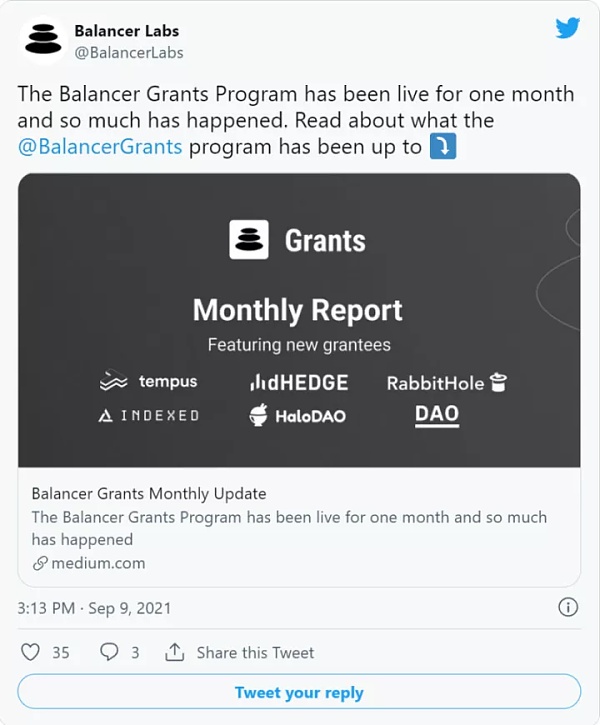
Task: Click the 35 likes count
Action: tap(61, 652)
